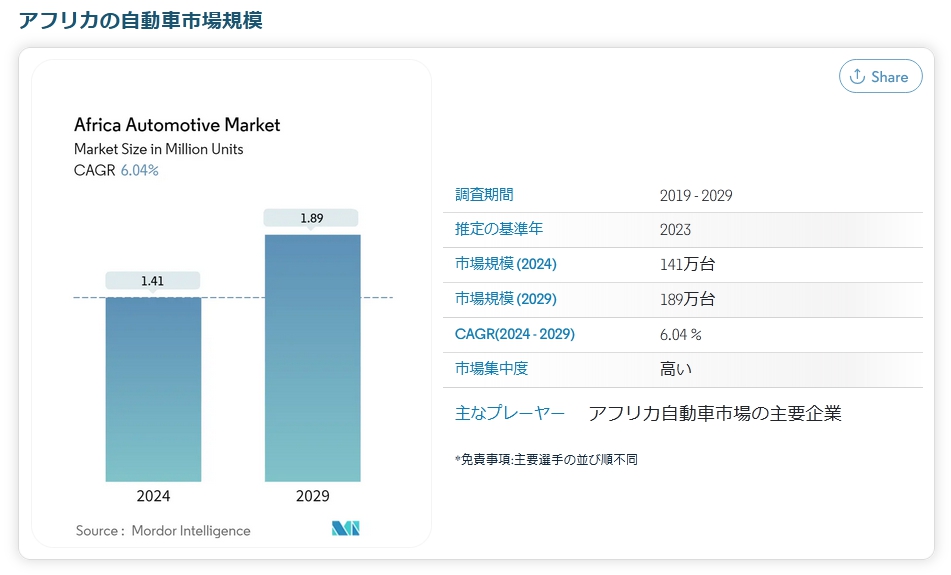Click the Source: Mordor Intelligence text
Screen dimensions: 951x575
tap(163, 530)
